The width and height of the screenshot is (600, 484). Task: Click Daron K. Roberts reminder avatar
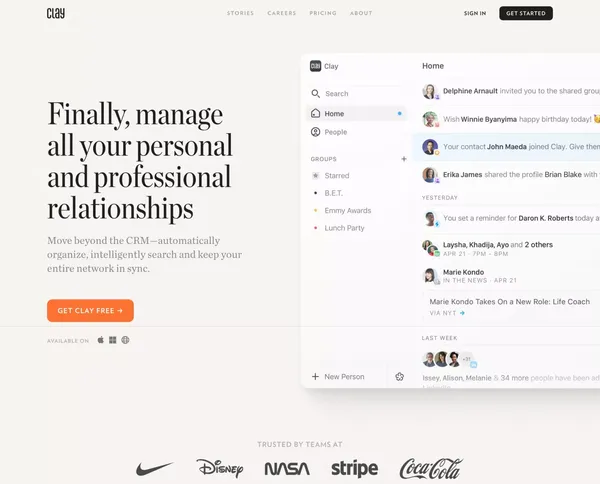click(431, 218)
